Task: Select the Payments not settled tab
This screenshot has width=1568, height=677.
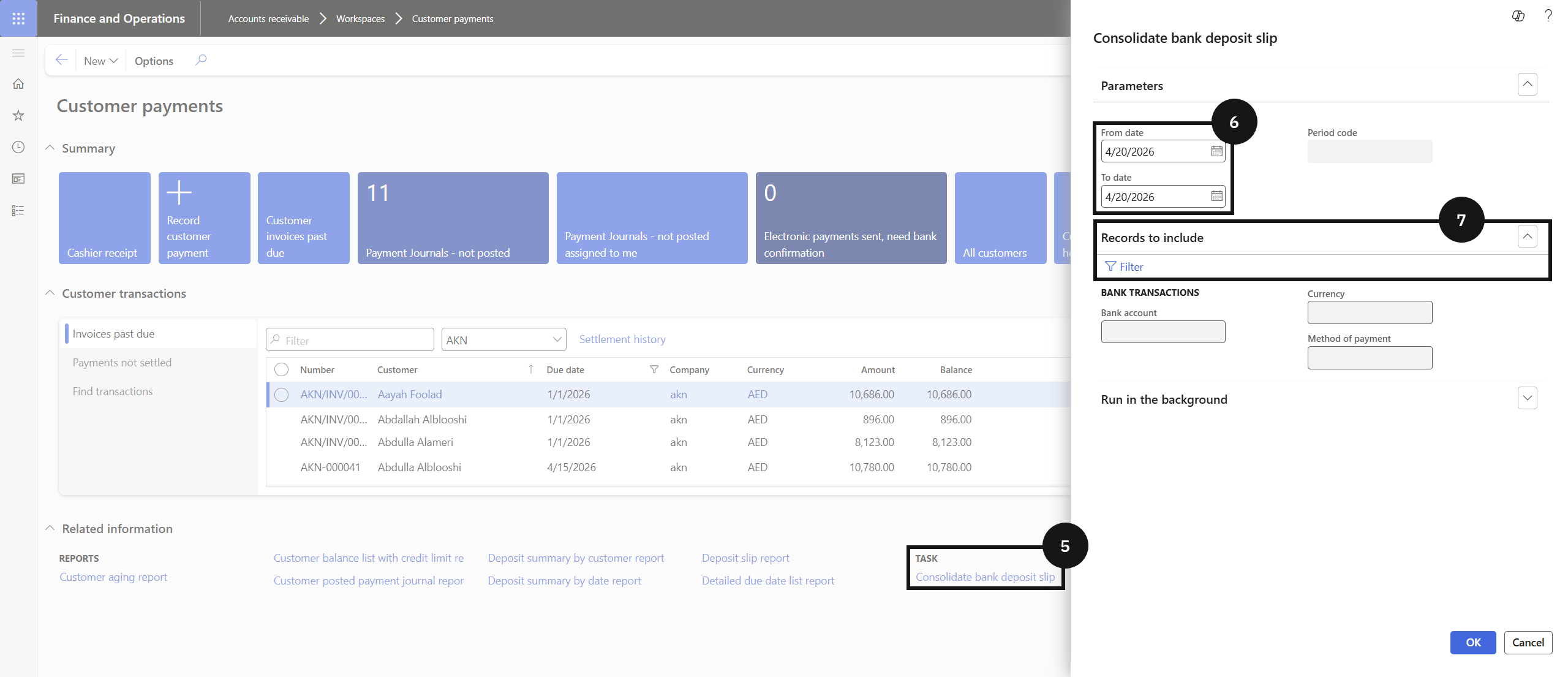Action: 122,363
